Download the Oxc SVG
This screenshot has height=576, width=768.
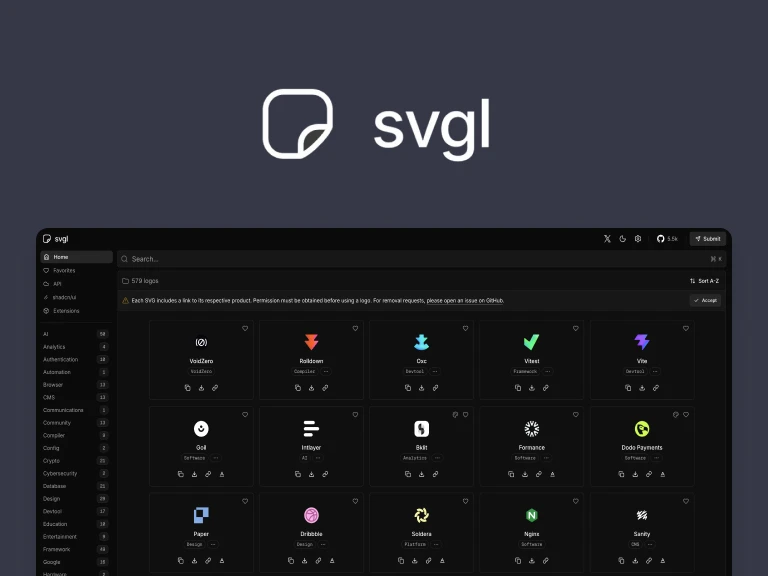[422, 387]
